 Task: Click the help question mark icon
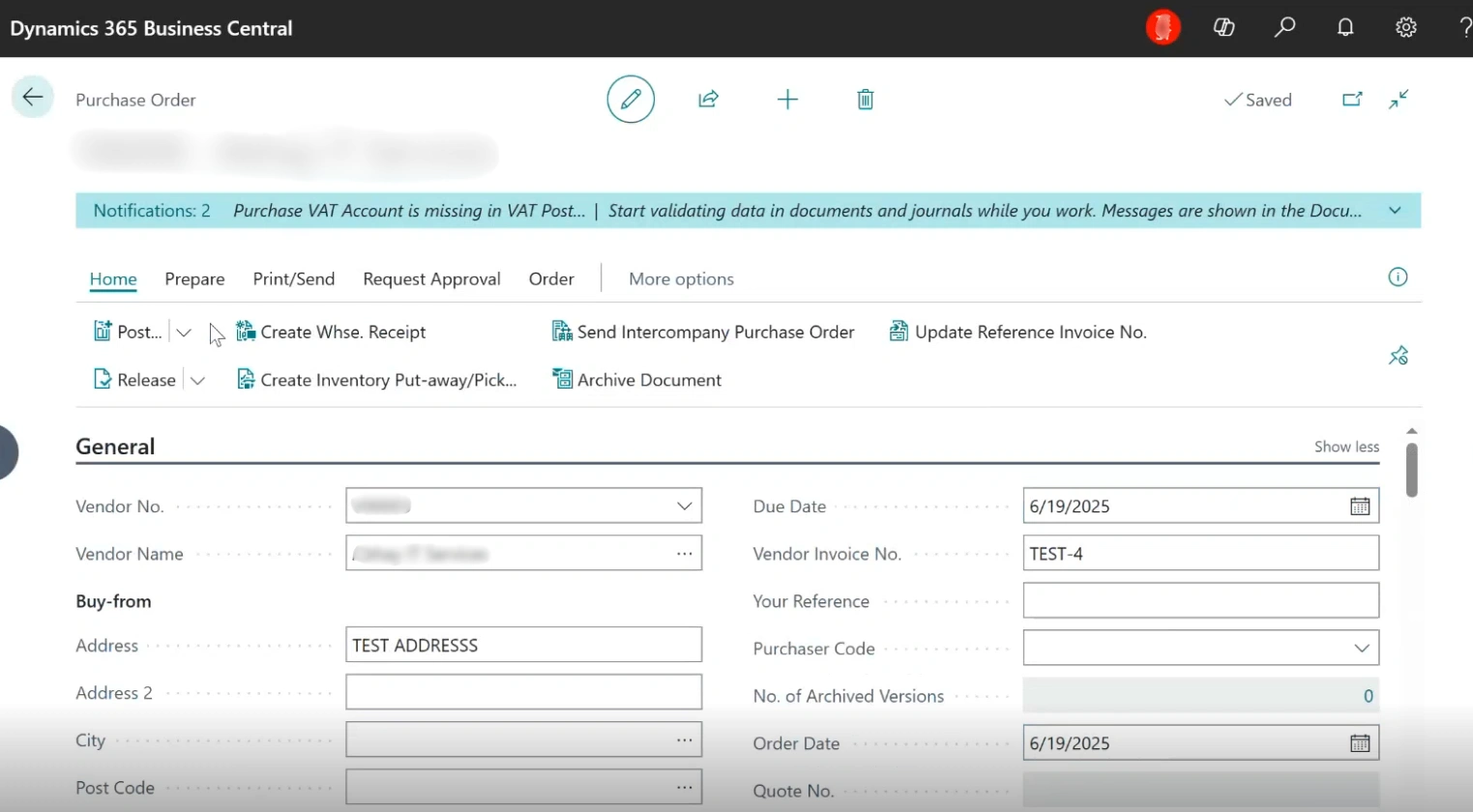coord(1465,28)
